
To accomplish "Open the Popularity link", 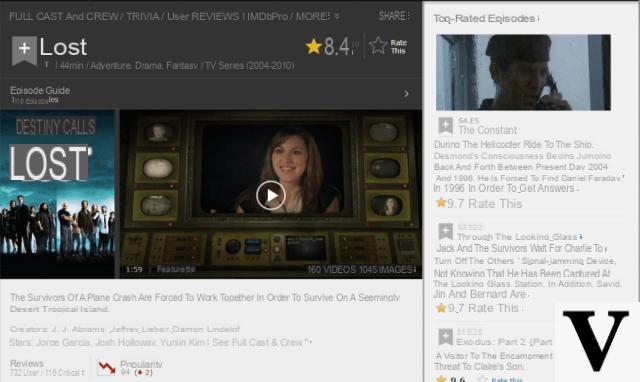I will pyautogui.click(x=141, y=364).
